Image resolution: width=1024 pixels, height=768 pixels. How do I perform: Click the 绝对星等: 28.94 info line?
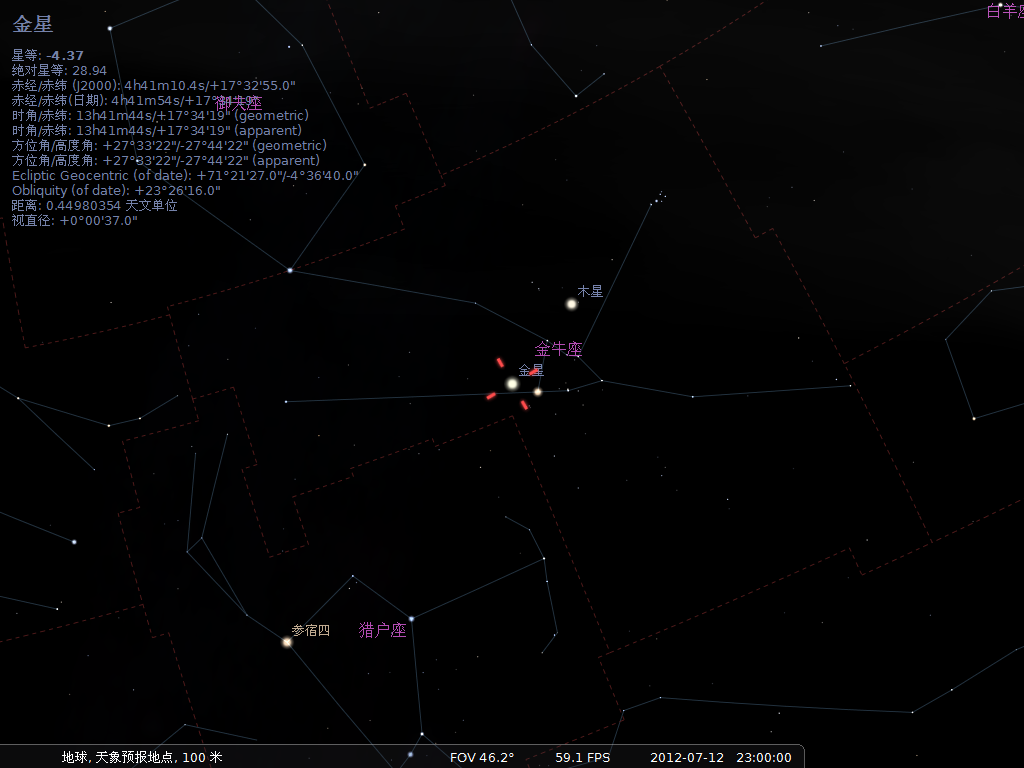tap(59, 71)
